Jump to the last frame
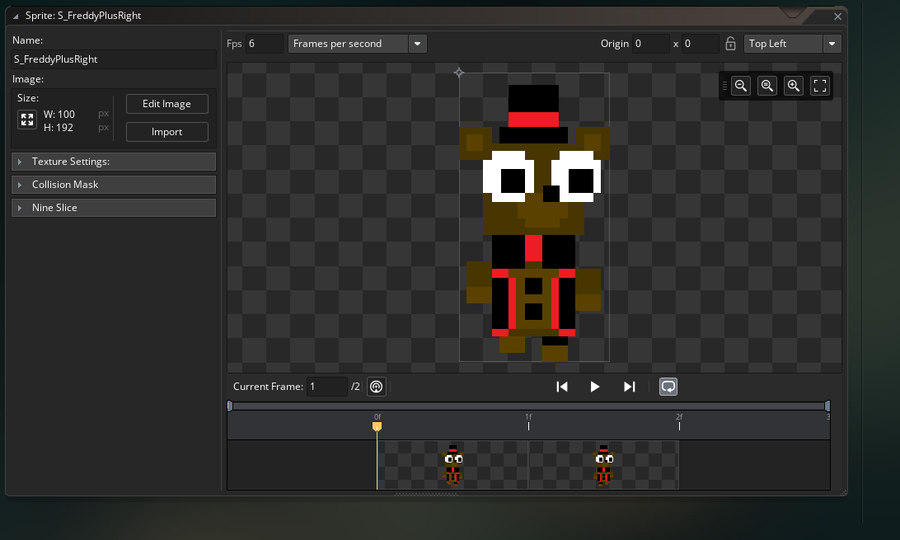 pyautogui.click(x=629, y=387)
